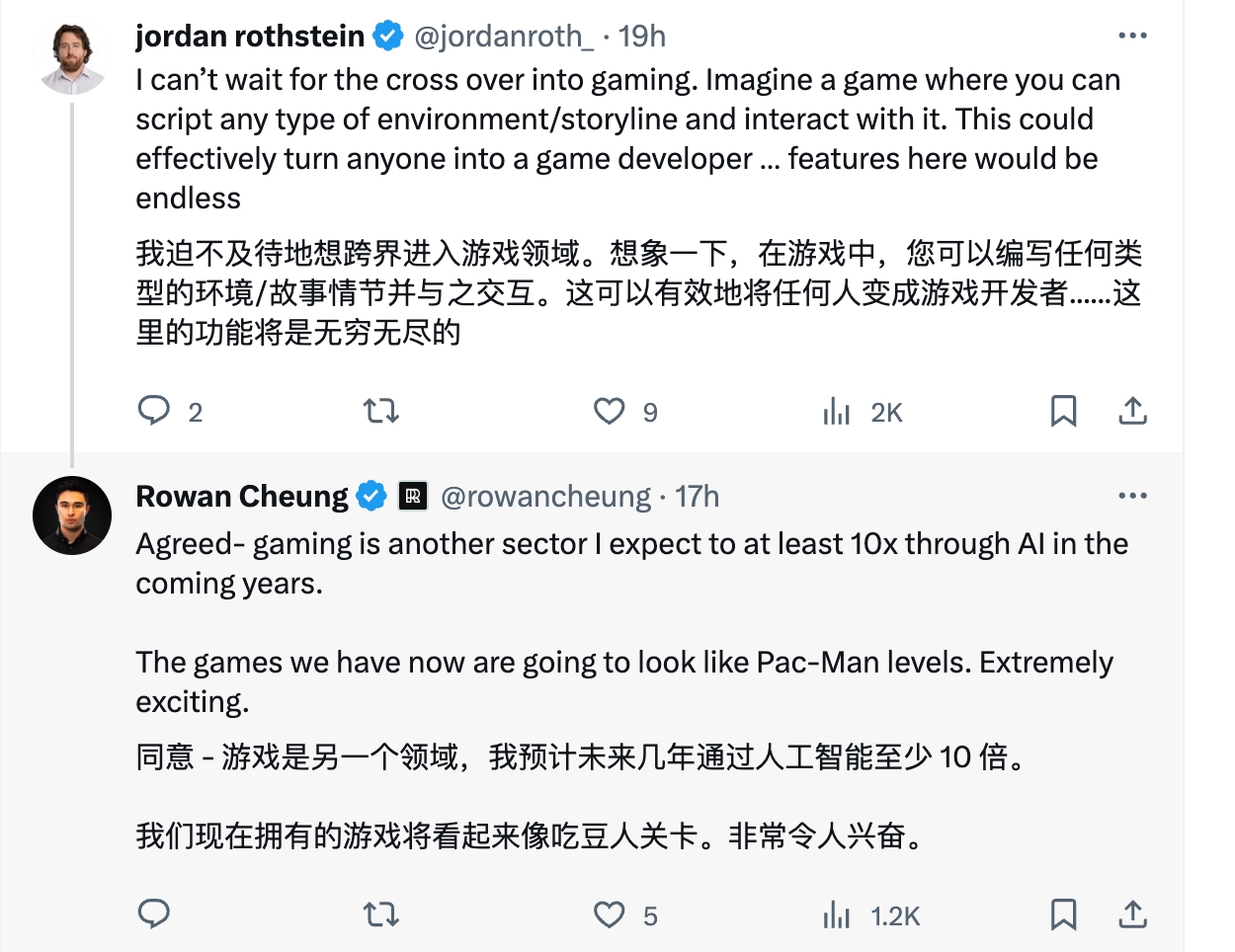Open more options on Rowan Cheung's tweet

tap(1132, 496)
